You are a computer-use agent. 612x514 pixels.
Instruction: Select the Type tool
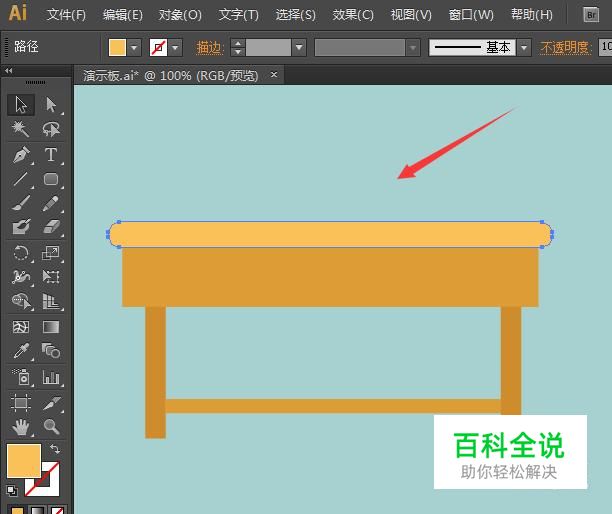tap(51, 155)
